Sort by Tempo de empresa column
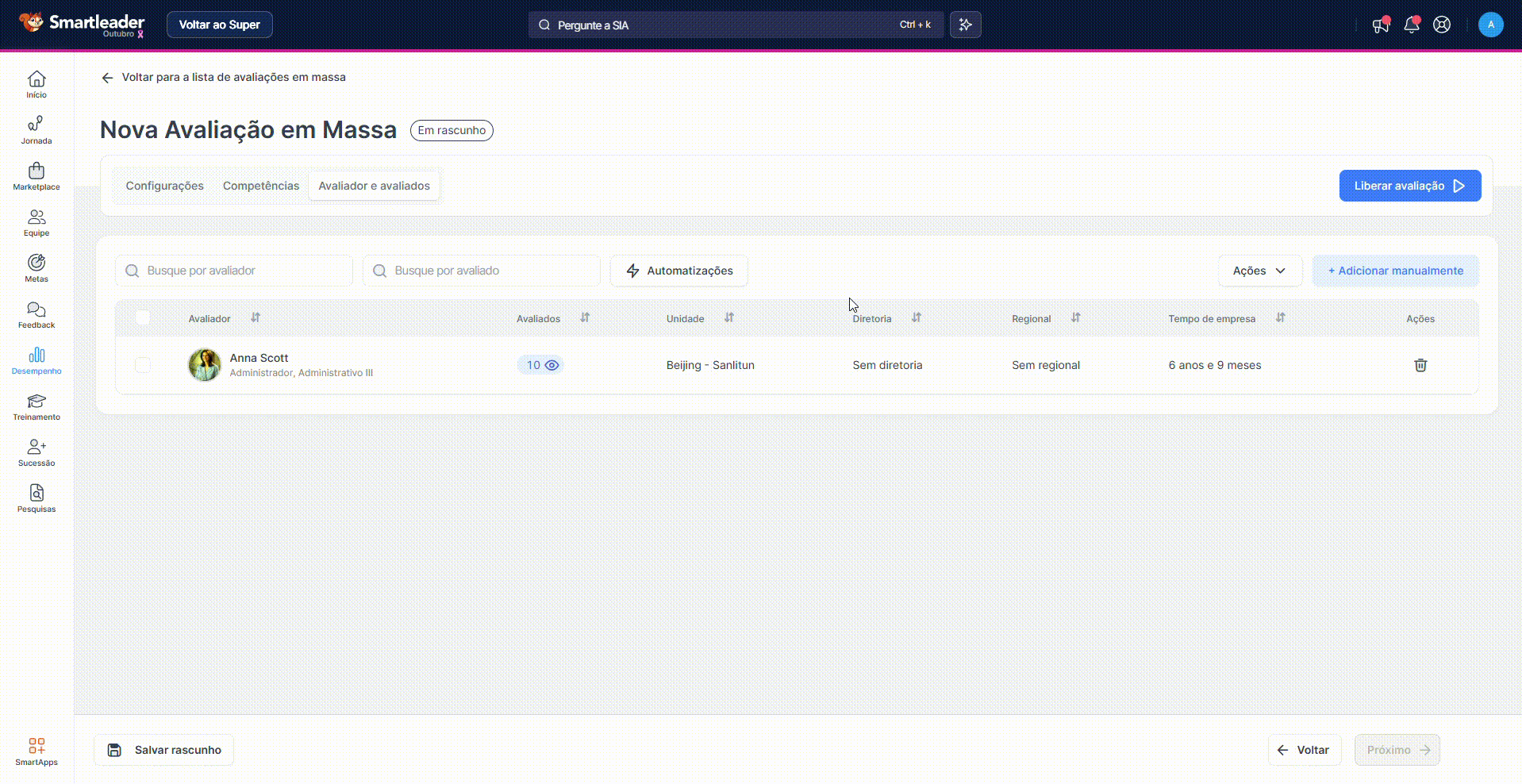The width and height of the screenshot is (1522, 784). coord(1280,317)
